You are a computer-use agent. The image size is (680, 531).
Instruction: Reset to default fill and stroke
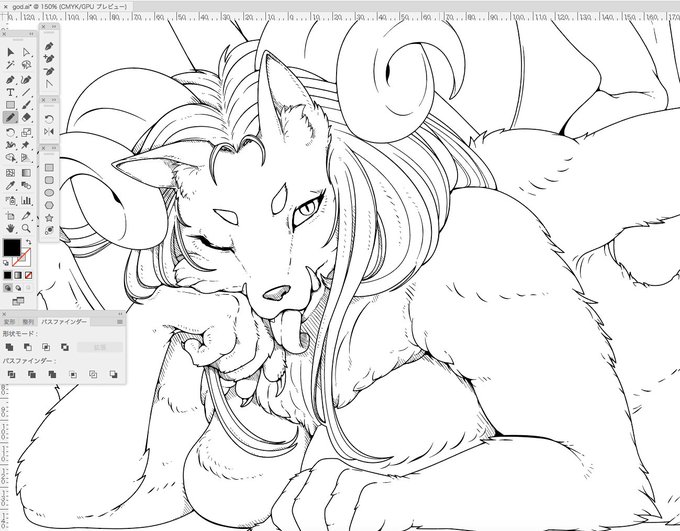pyautogui.click(x=6, y=263)
